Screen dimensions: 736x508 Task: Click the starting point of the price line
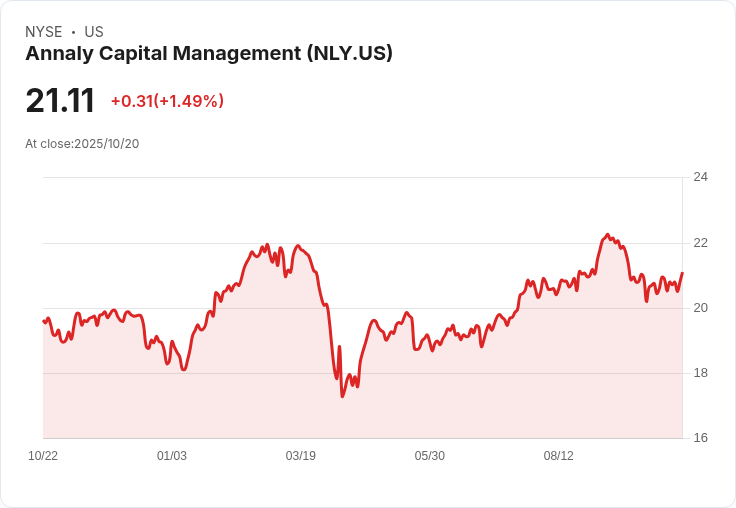(x=43, y=321)
